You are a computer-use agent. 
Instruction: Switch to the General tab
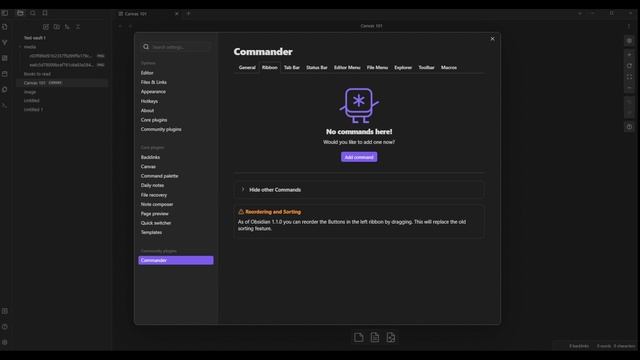click(x=247, y=67)
